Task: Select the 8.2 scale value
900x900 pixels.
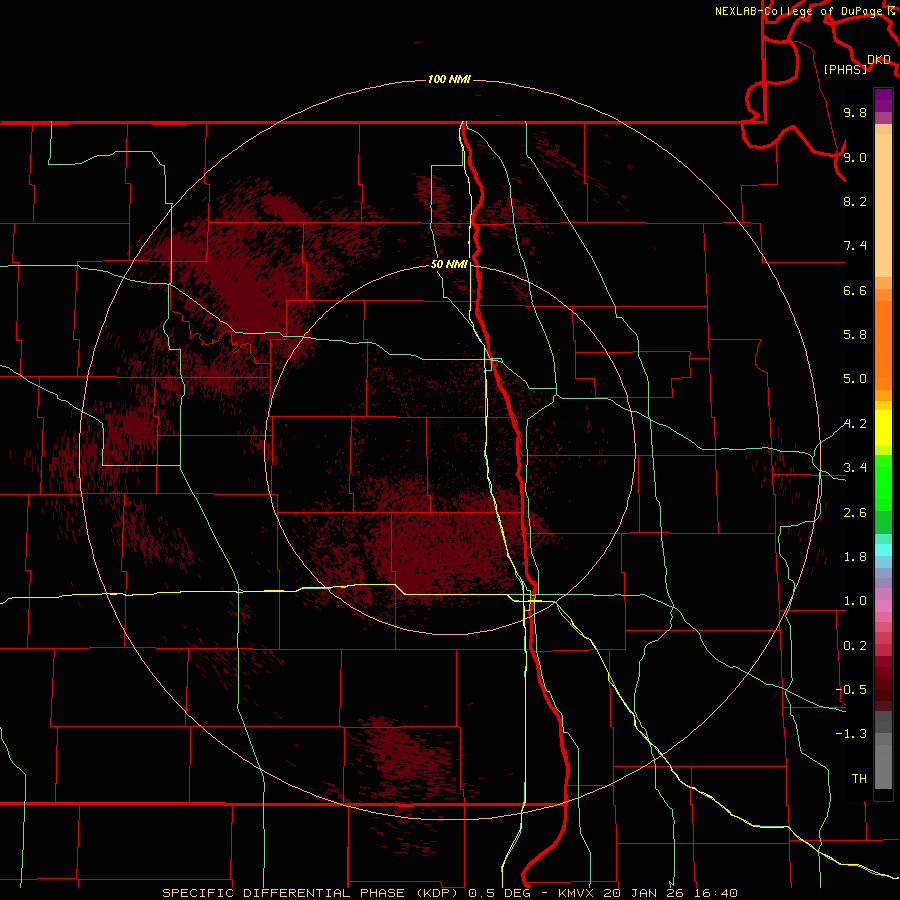Action: 855,201
